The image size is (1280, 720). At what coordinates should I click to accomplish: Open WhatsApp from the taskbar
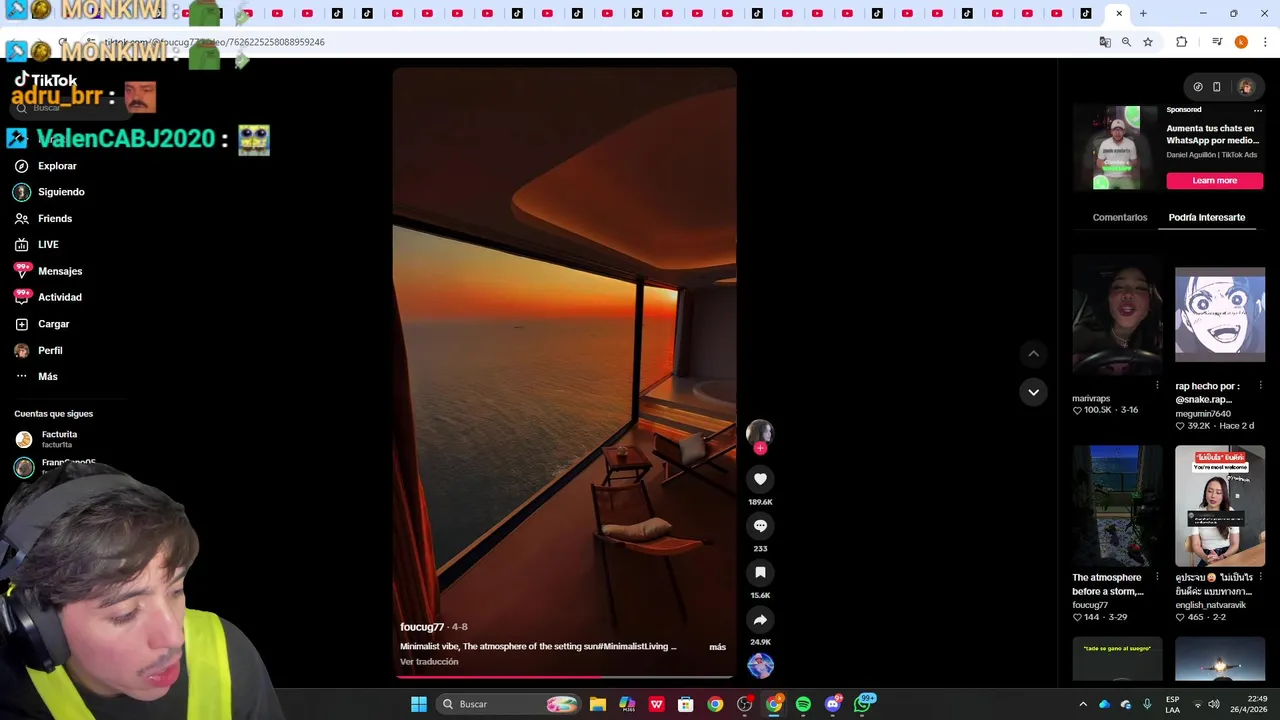[863, 704]
